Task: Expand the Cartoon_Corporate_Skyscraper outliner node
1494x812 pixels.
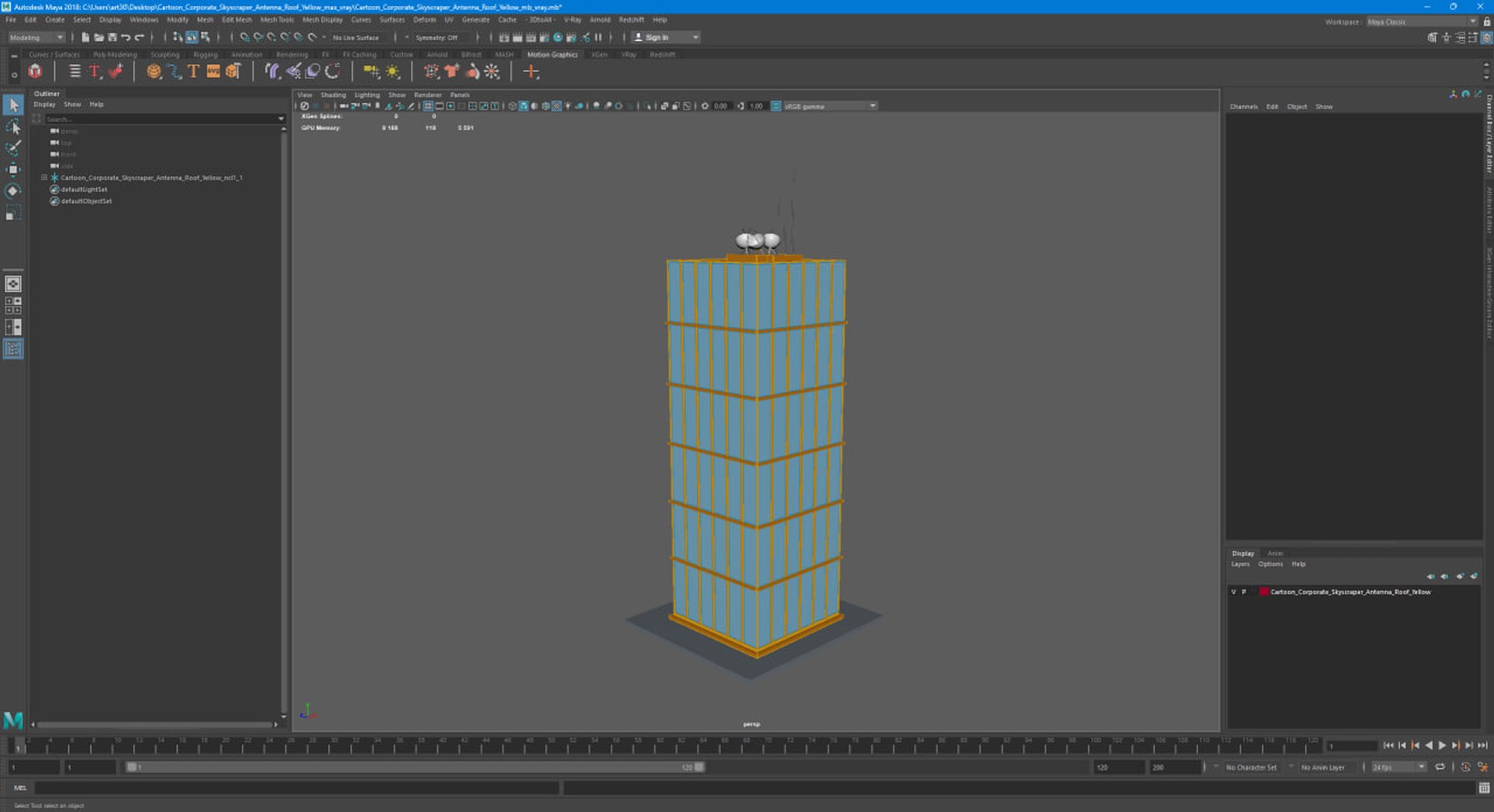Action: click(44, 177)
